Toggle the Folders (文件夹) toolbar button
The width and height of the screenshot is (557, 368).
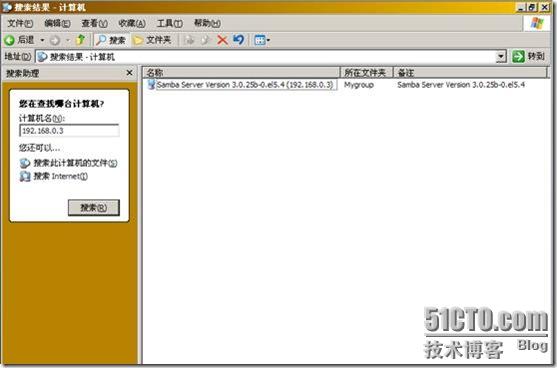[153, 40]
